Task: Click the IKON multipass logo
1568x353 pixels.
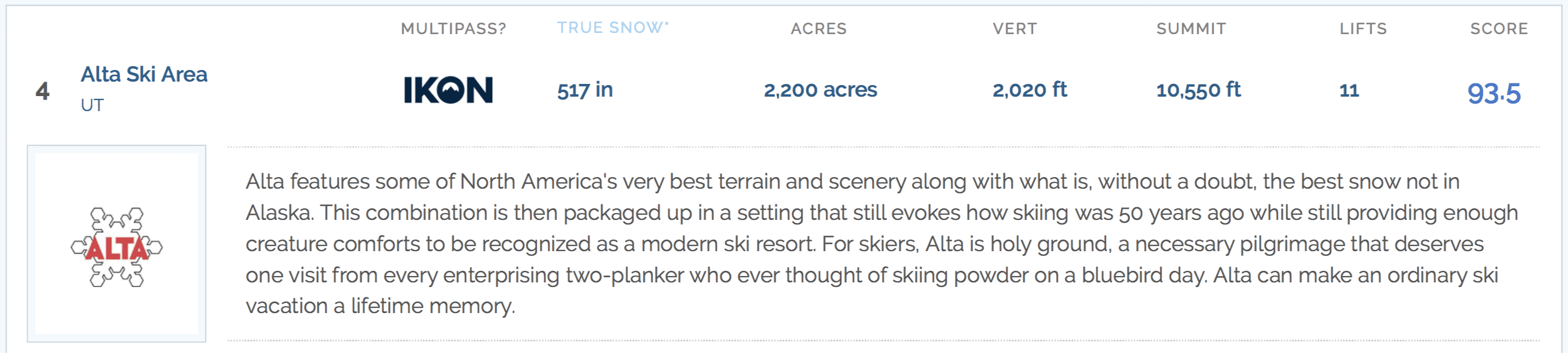Action: click(448, 90)
